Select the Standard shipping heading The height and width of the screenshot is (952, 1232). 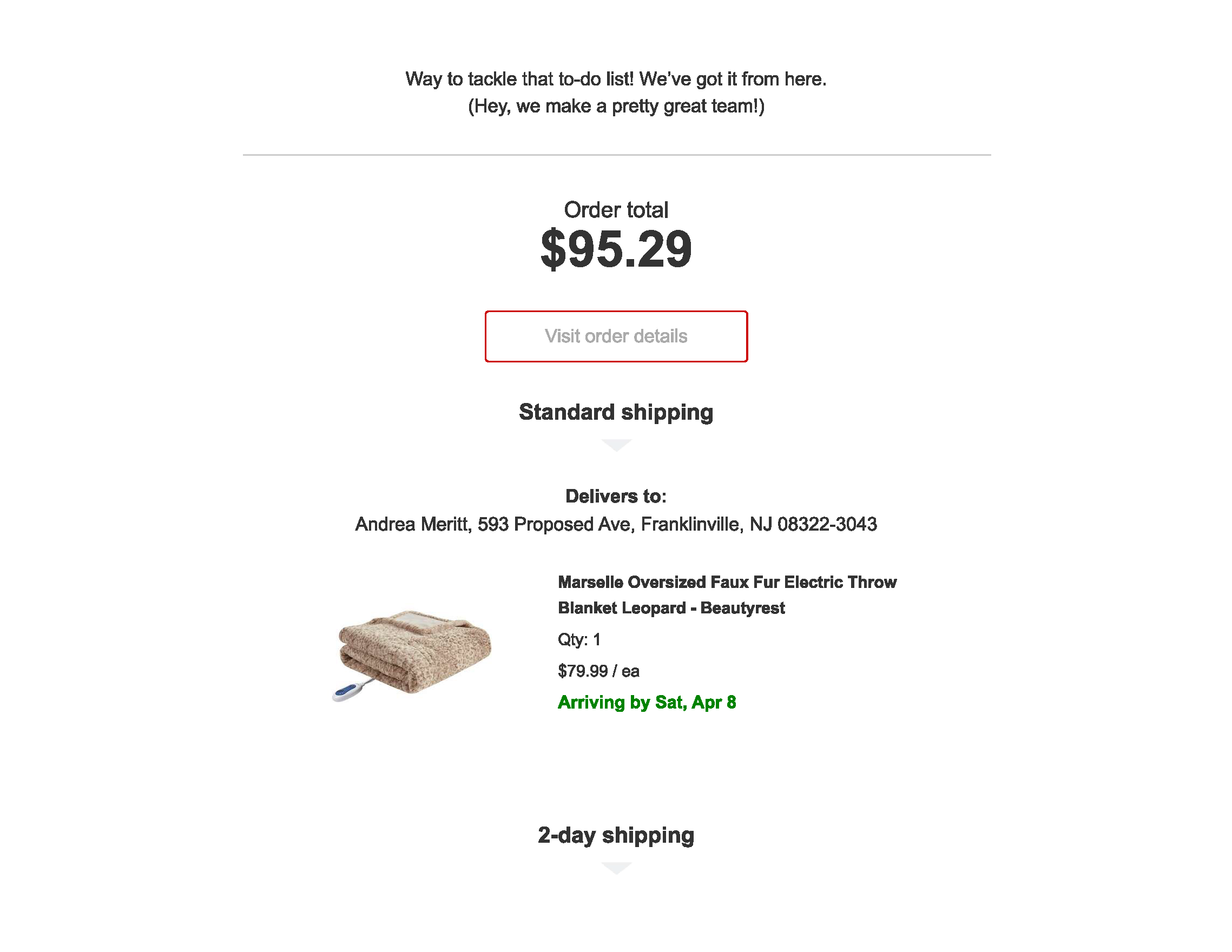616,412
